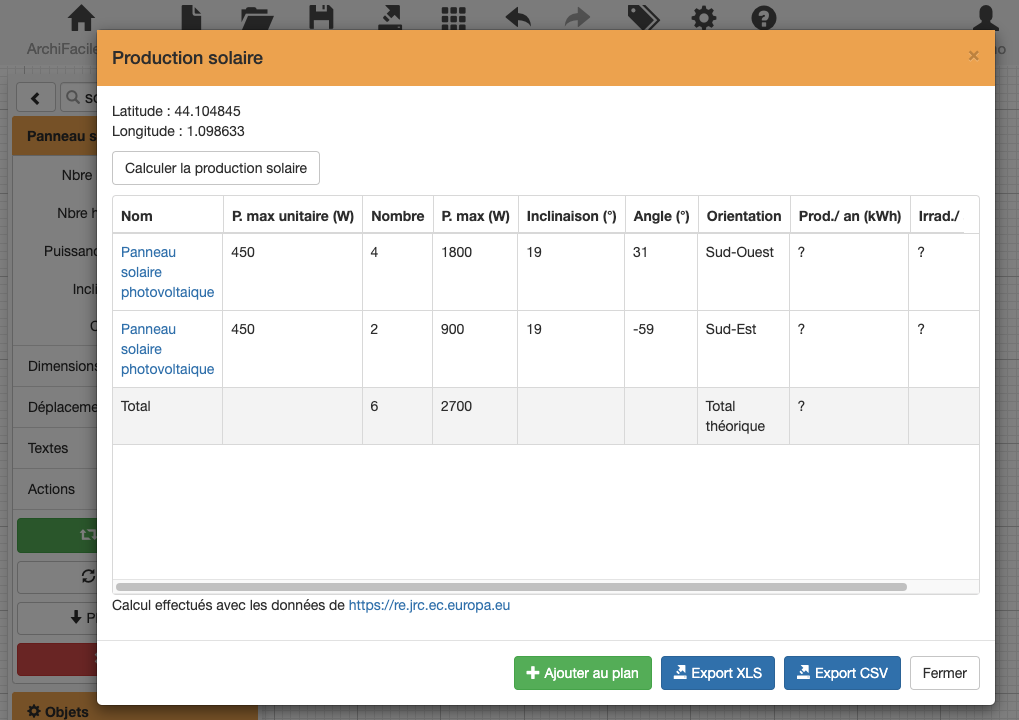The width and height of the screenshot is (1019, 720).
Task: Click the Ajouter au plan button
Action: coord(583,673)
